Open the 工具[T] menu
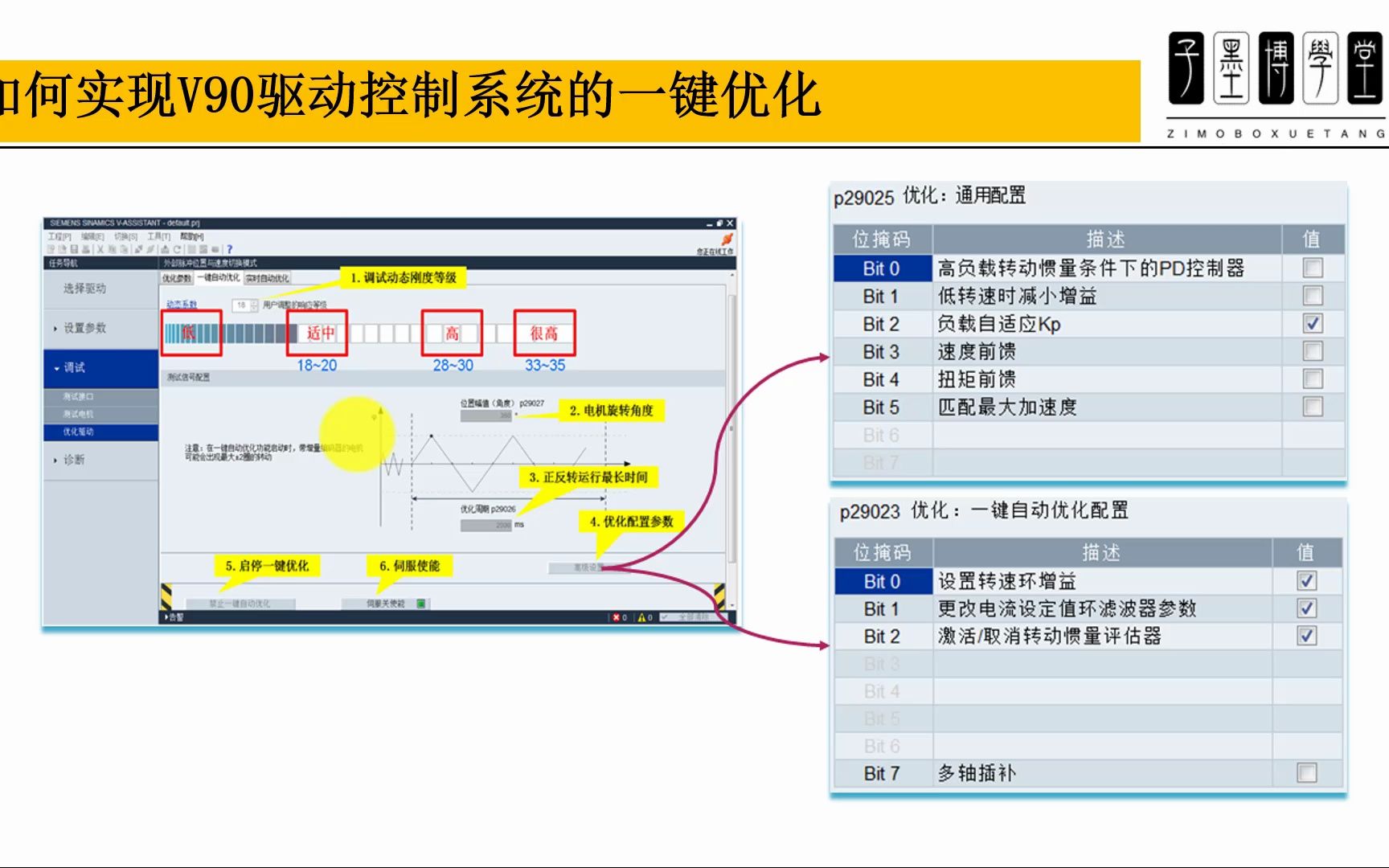This screenshot has width=1389, height=868. (x=159, y=237)
